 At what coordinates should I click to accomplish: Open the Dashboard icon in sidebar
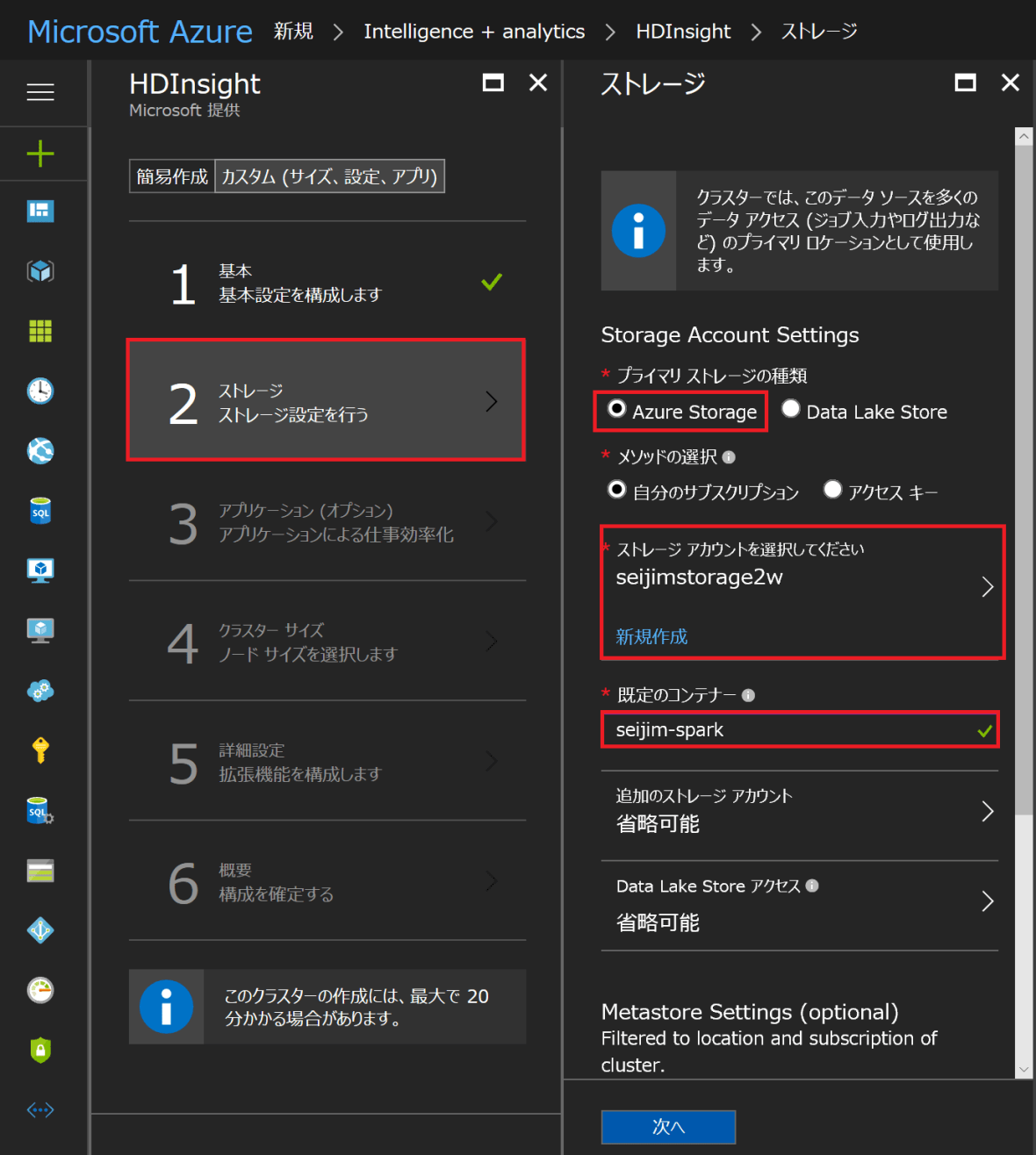[x=40, y=211]
